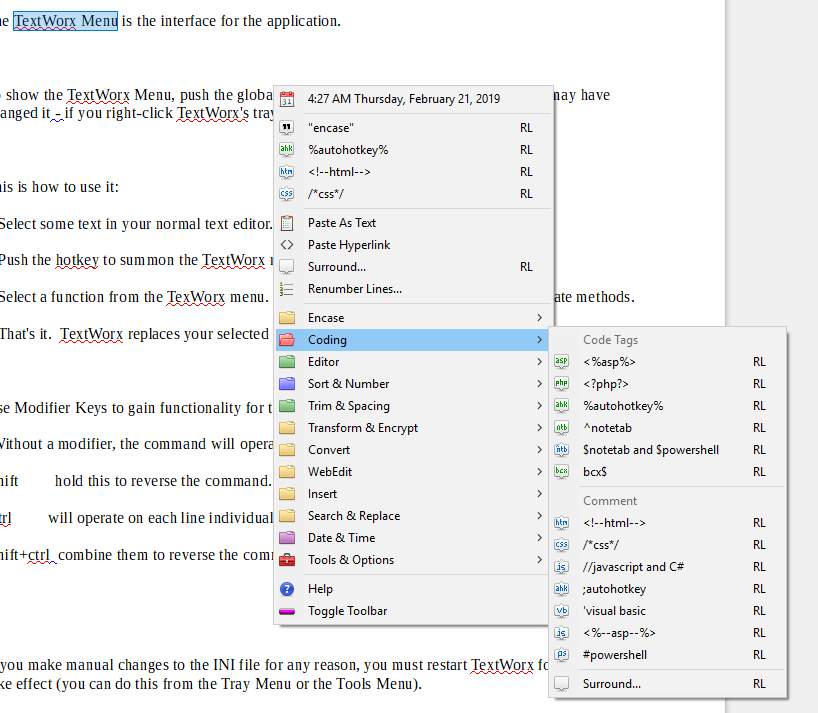Click the php icon beside <?php?>
818x713 pixels.
[561, 383]
